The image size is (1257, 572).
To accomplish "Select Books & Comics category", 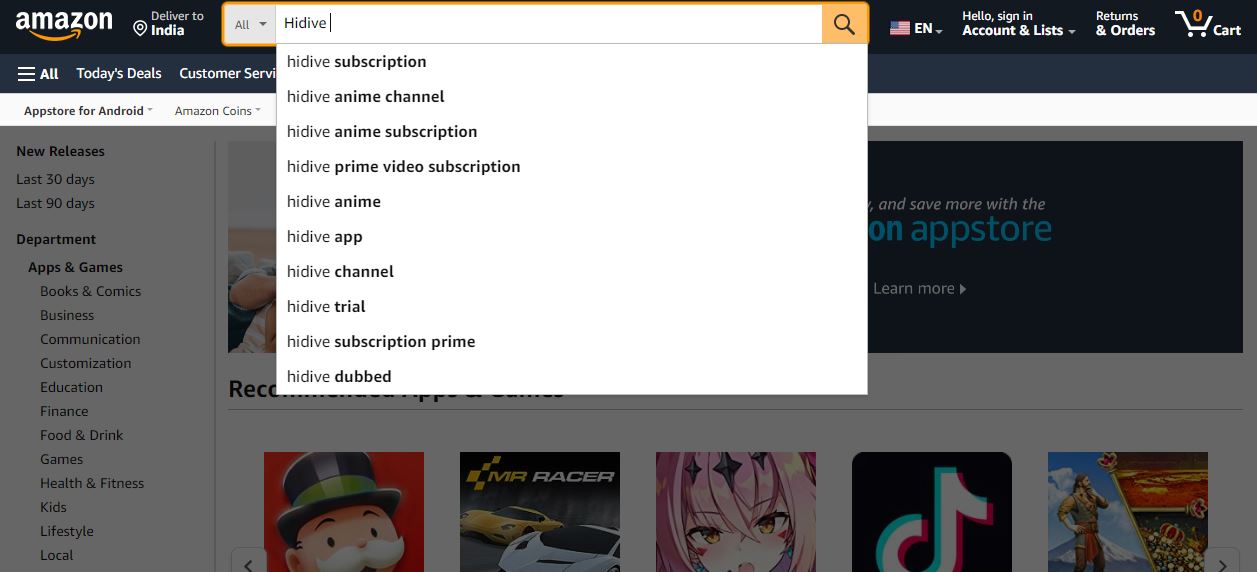I will (90, 291).
